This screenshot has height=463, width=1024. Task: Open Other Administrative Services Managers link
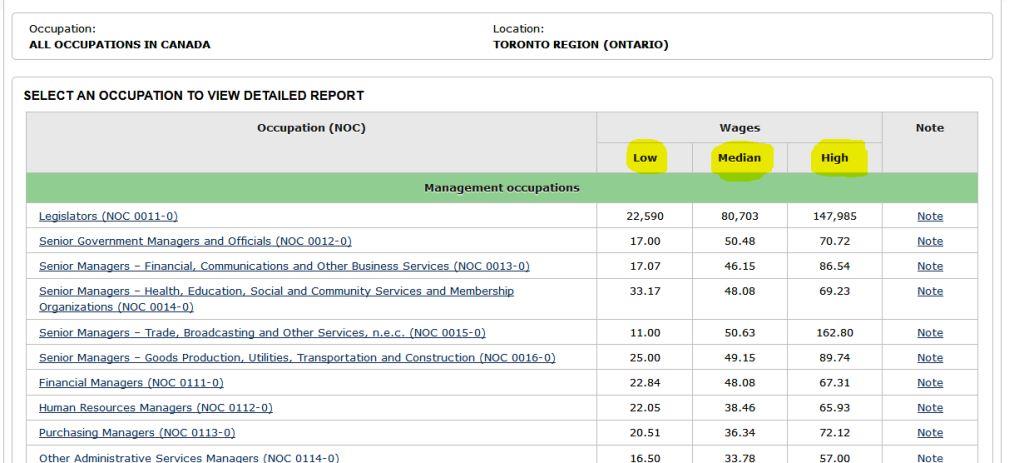[189, 458]
